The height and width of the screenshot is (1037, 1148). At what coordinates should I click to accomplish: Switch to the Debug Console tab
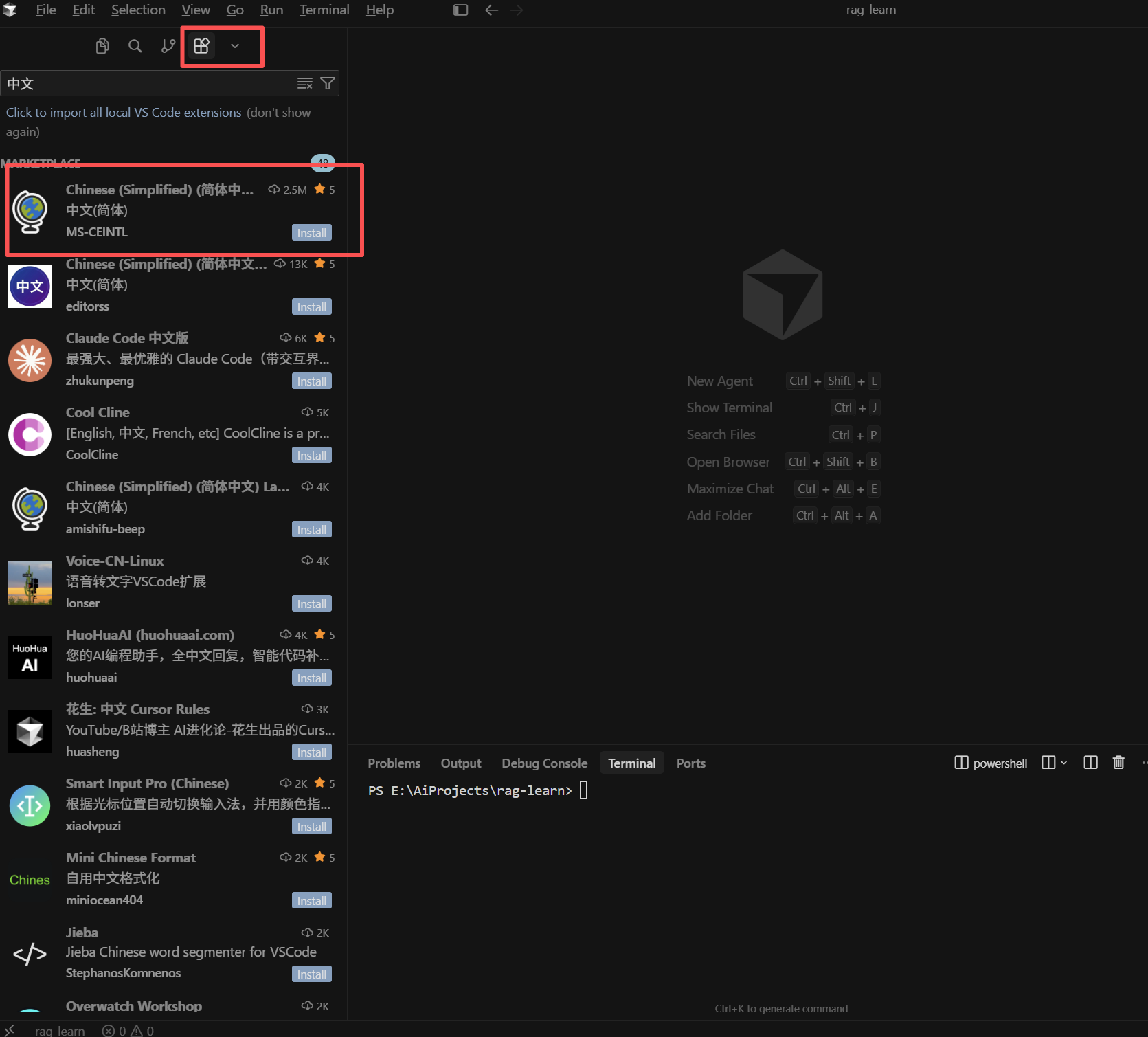click(544, 763)
